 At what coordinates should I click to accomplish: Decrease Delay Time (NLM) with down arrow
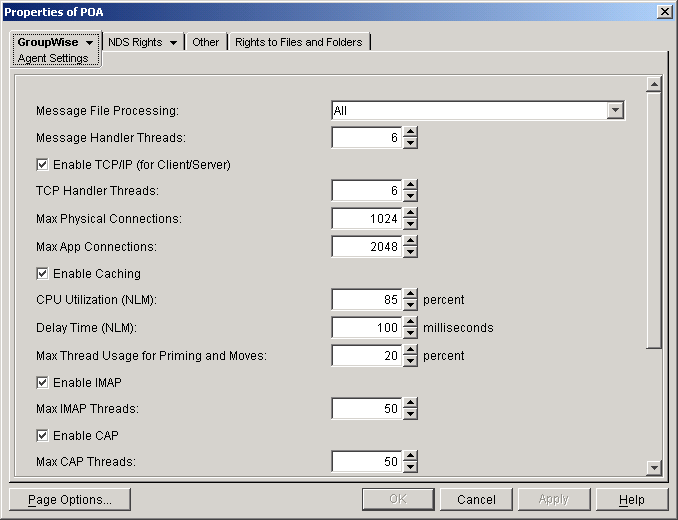click(410, 333)
